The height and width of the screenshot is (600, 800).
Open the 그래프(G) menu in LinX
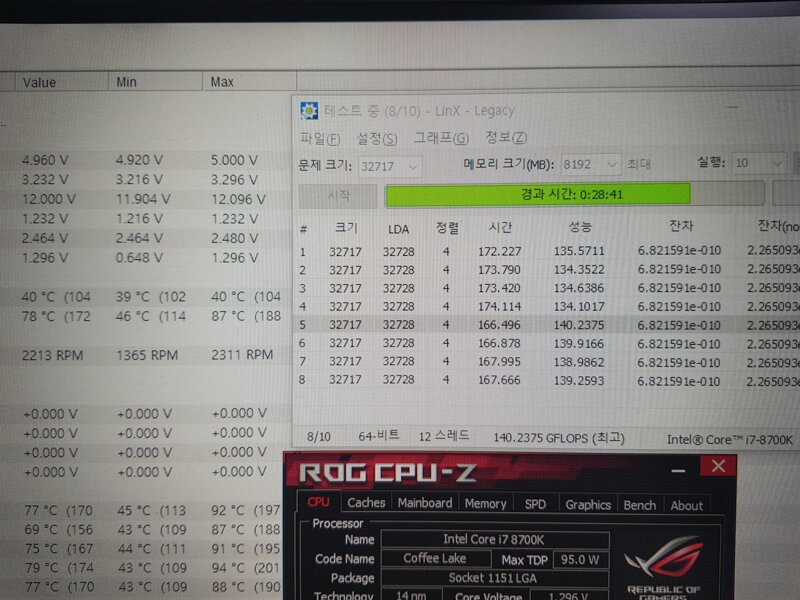441,138
